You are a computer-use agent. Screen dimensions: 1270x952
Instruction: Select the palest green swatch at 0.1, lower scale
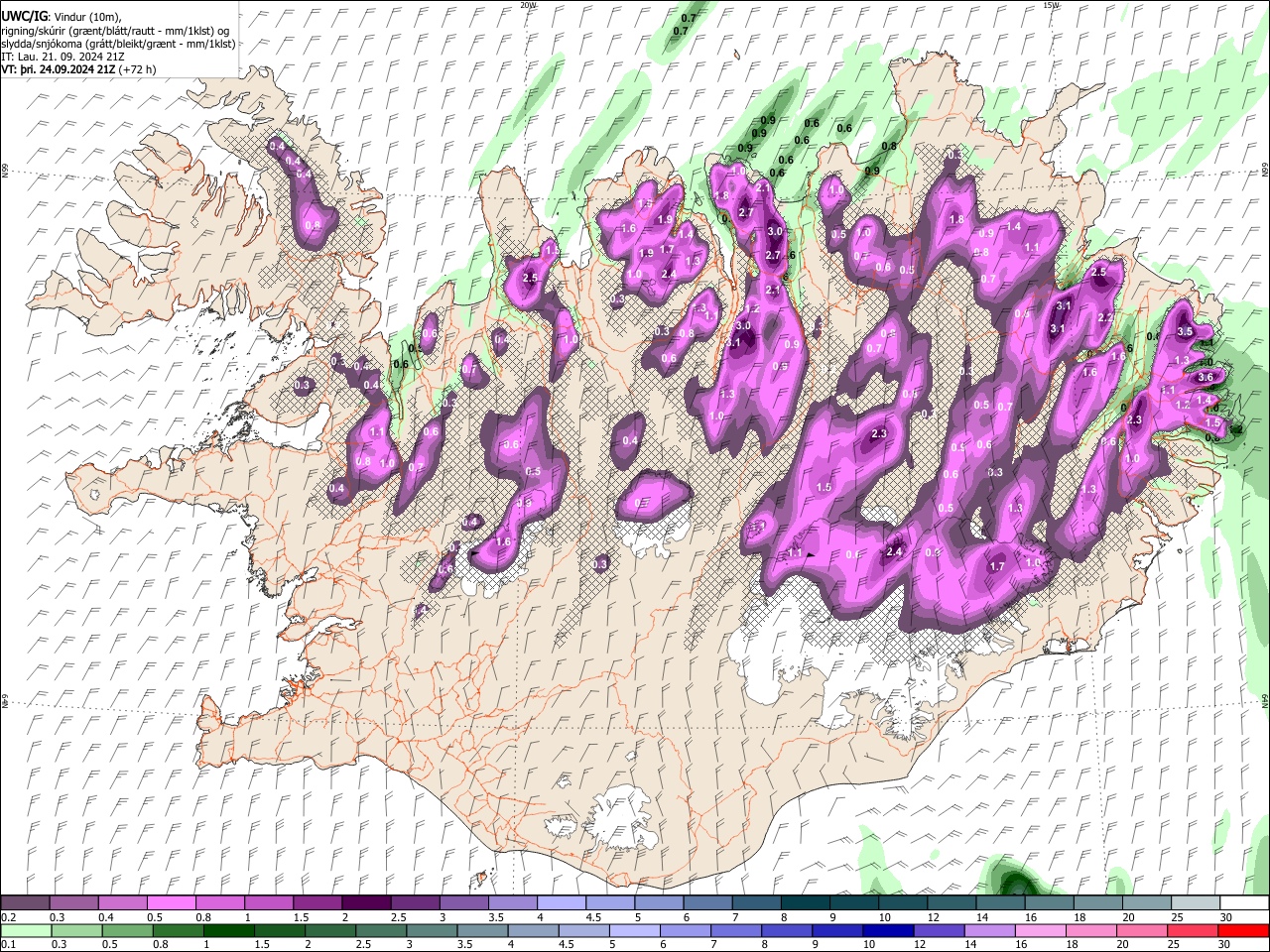(25, 930)
